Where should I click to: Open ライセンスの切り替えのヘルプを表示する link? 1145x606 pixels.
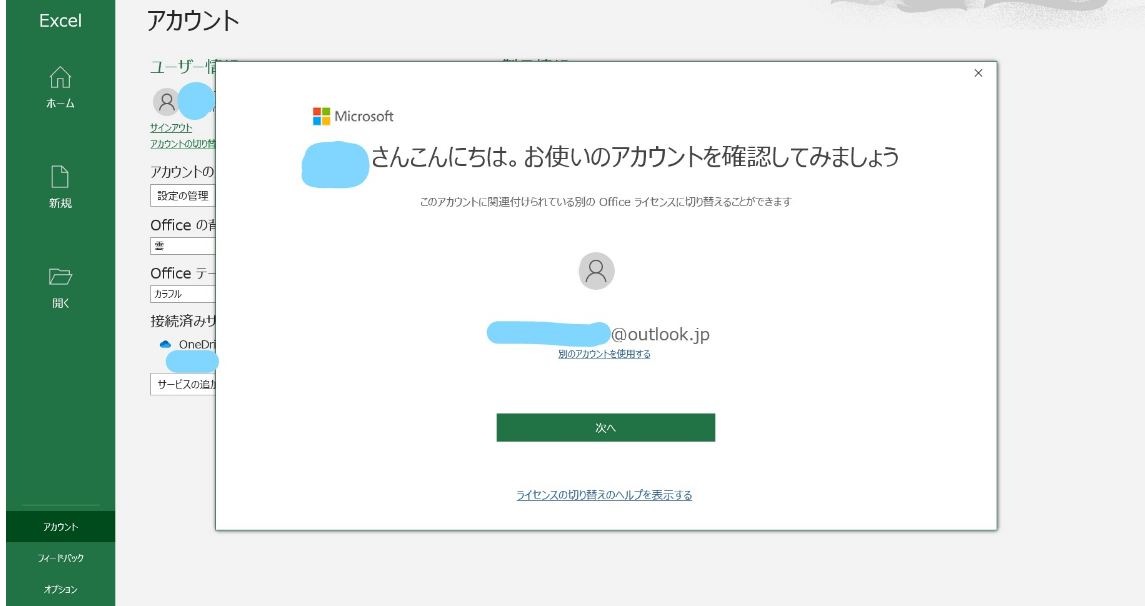[x=604, y=495]
